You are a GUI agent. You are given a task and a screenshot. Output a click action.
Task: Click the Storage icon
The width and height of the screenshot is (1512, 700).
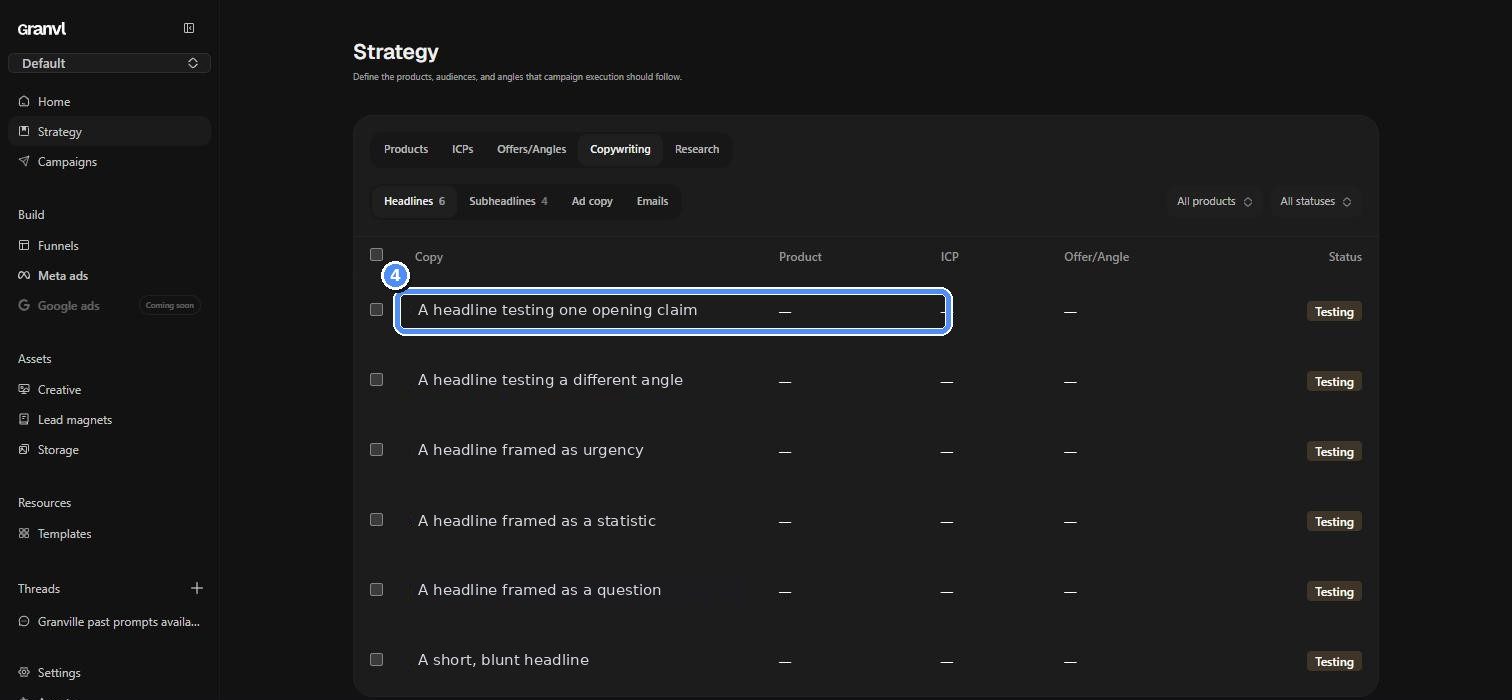tap(25, 449)
